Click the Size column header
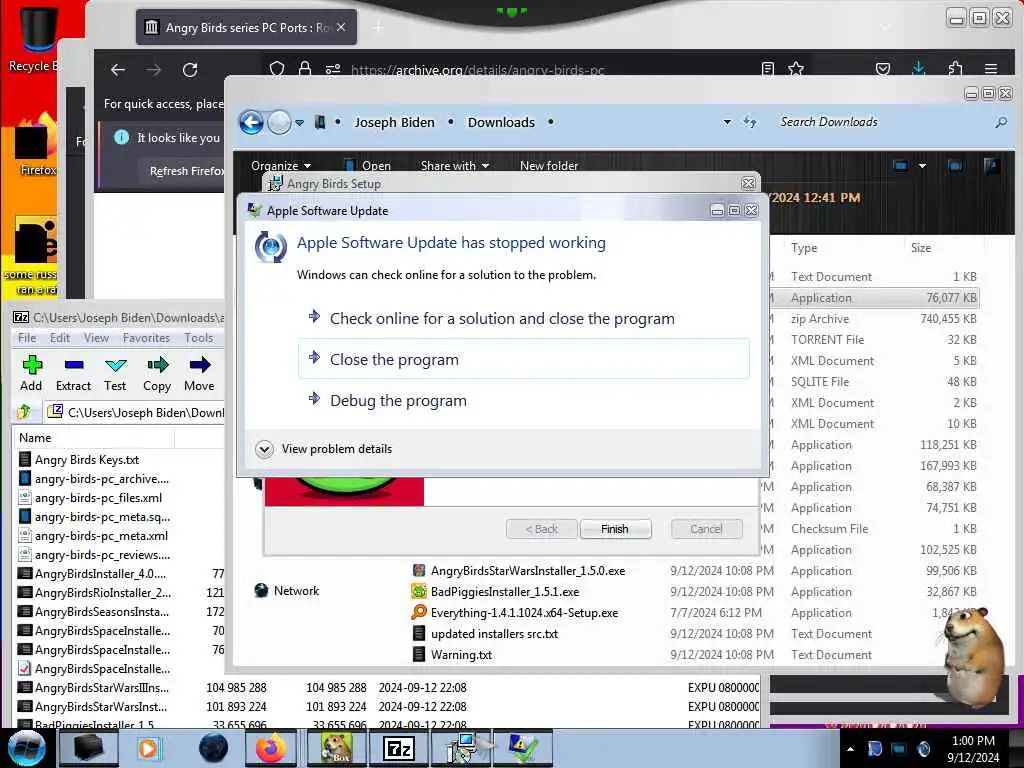This screenshot has width=1024, height=768. [x=921, y=248]
